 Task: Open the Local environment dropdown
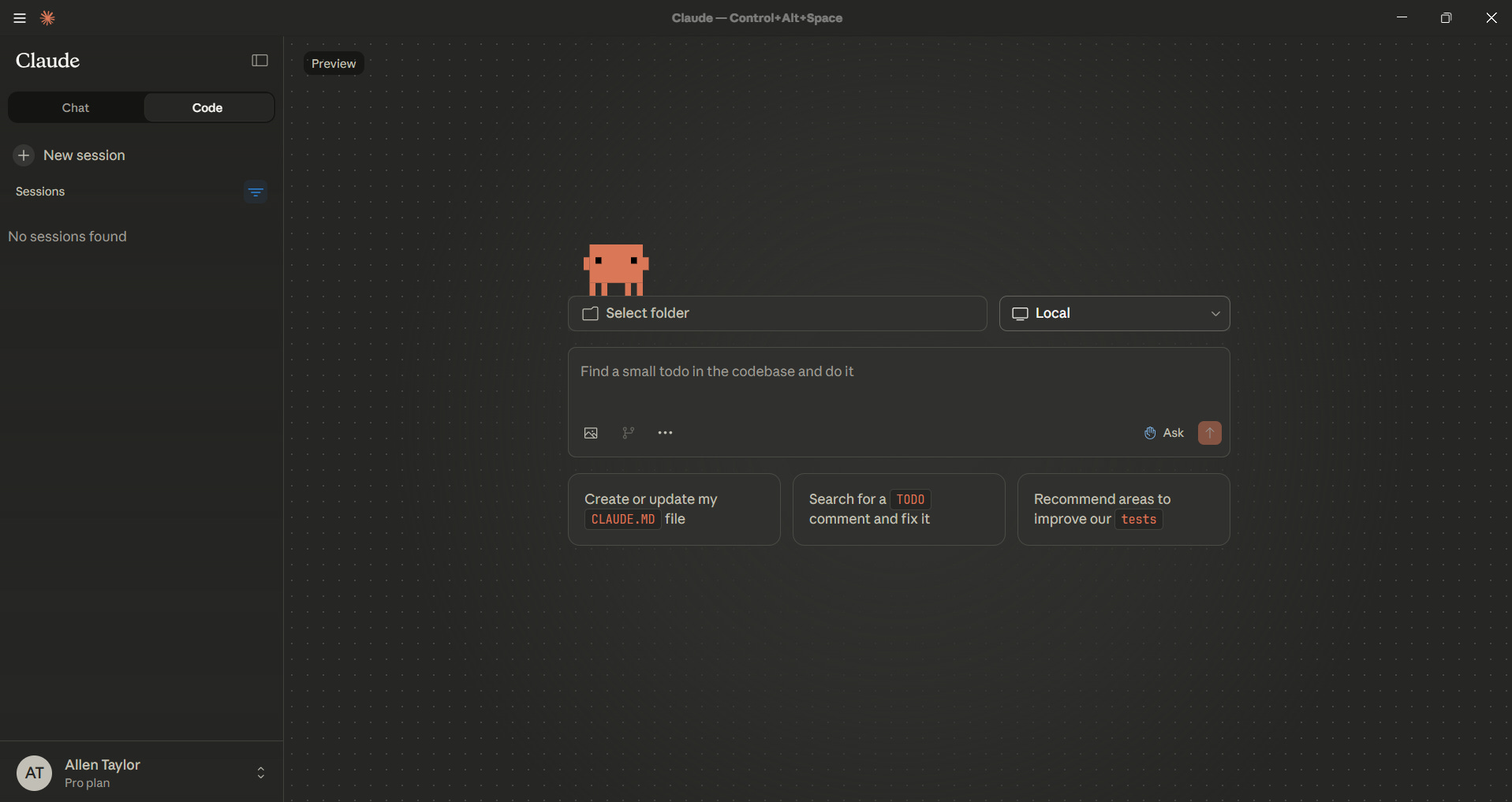[1114, 313]
